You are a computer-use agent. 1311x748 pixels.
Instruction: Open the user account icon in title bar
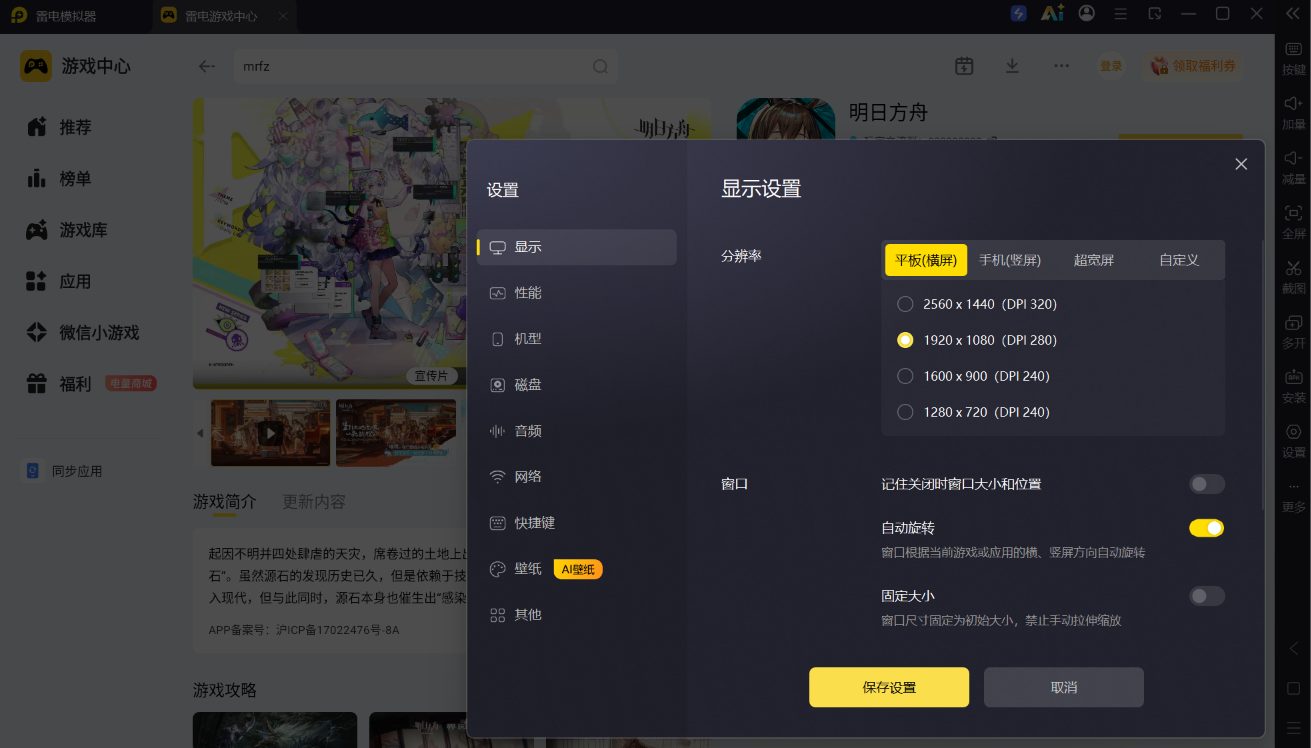coord(1087,14)
